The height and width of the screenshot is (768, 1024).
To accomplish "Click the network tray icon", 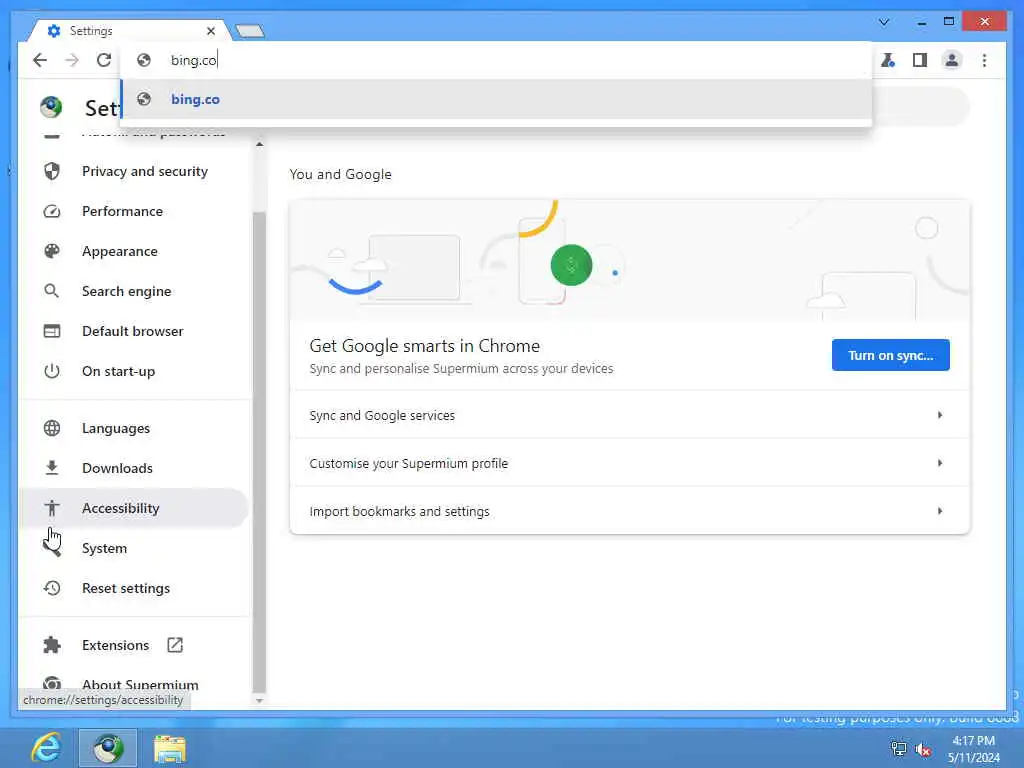I will pyautogui.click(x=899, y=749).
